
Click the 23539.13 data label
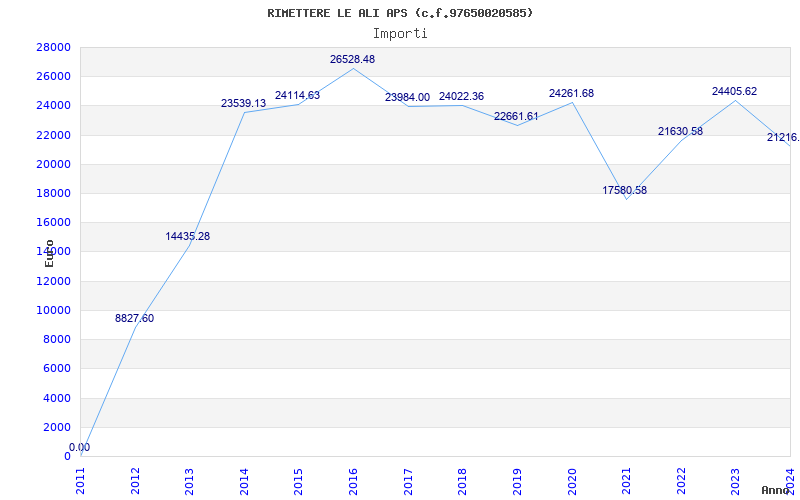[243, 104]
